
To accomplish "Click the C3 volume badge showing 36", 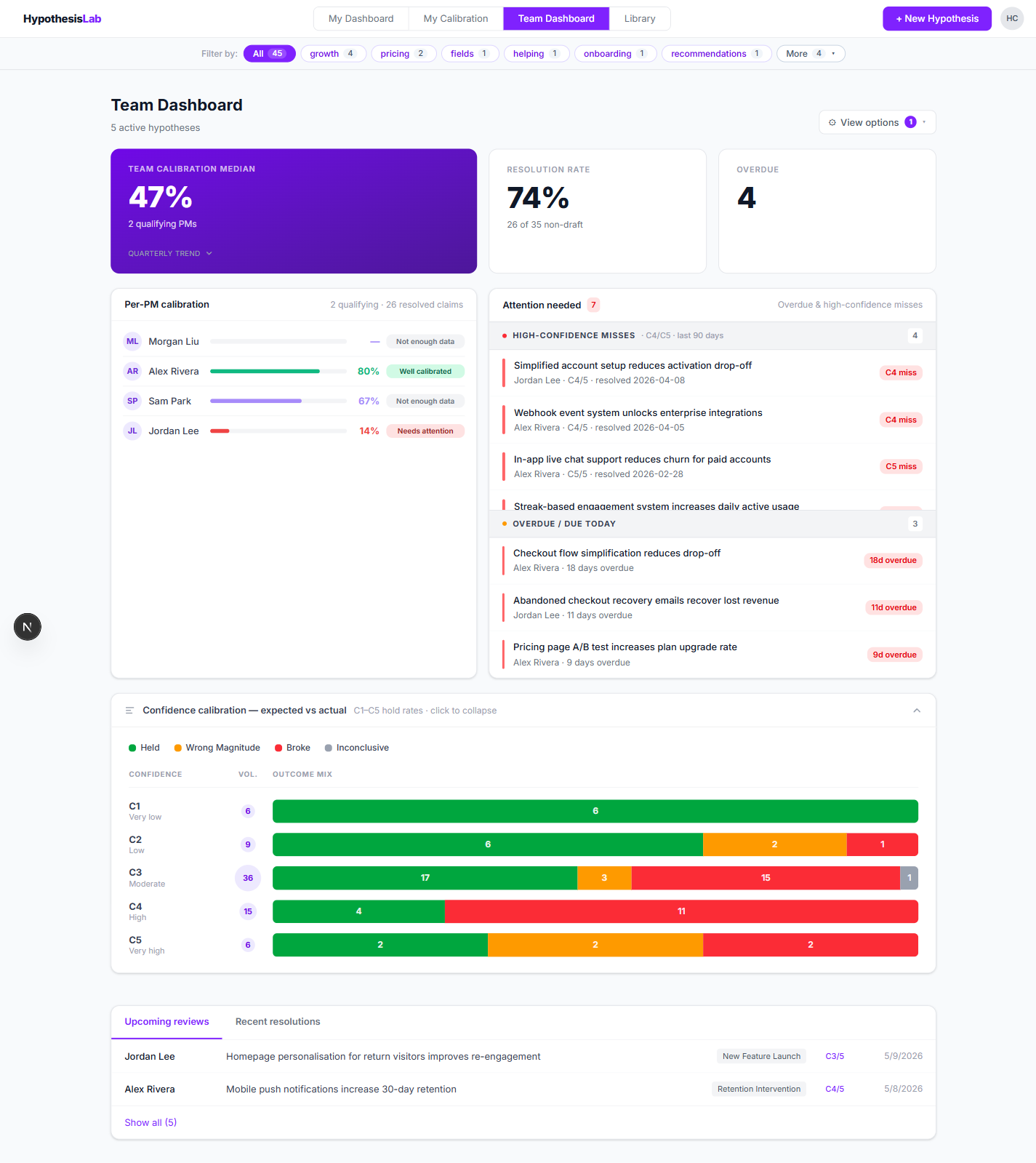I will (x=248, y=878).
